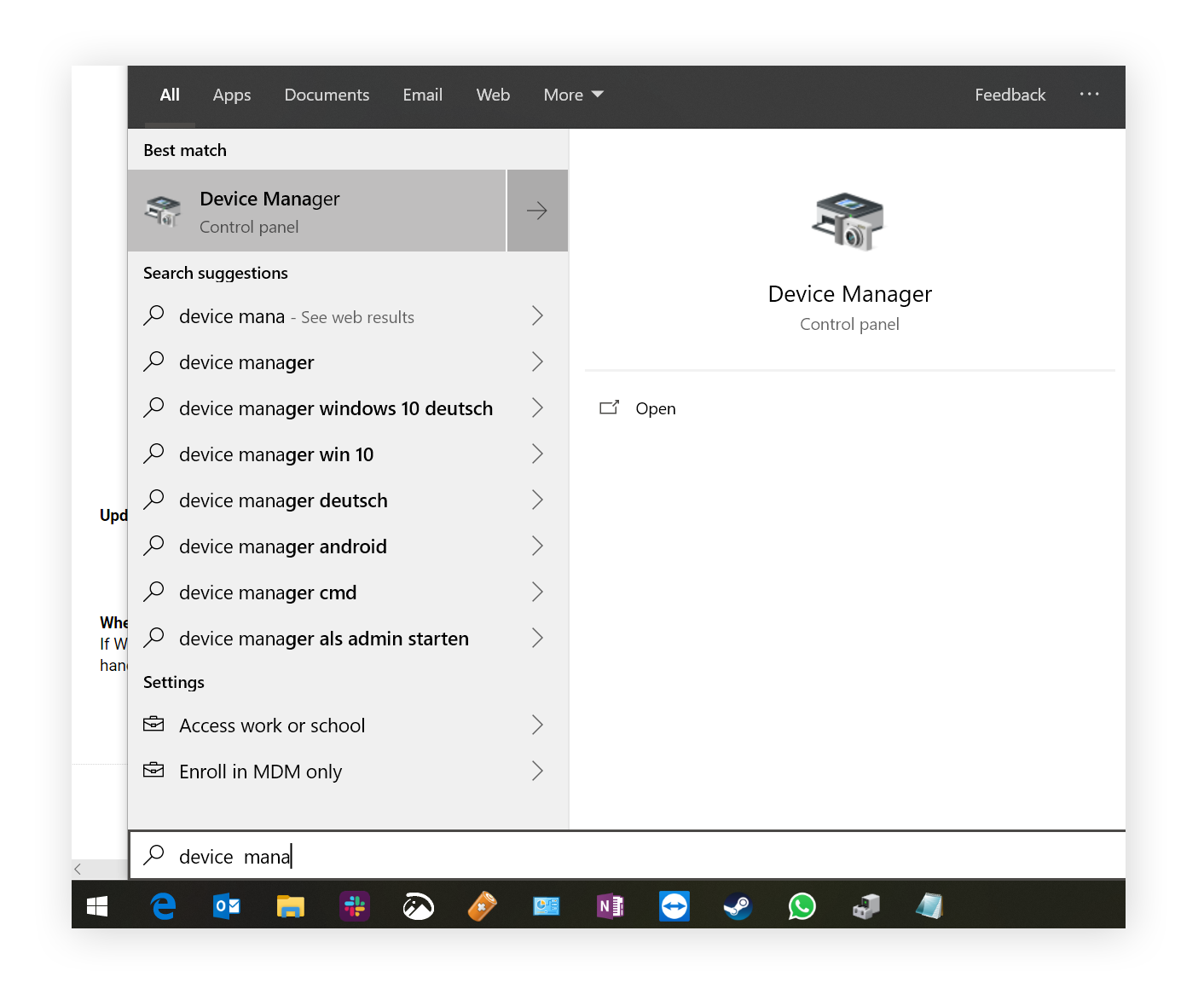Select the Web search tab

(493, 95)
